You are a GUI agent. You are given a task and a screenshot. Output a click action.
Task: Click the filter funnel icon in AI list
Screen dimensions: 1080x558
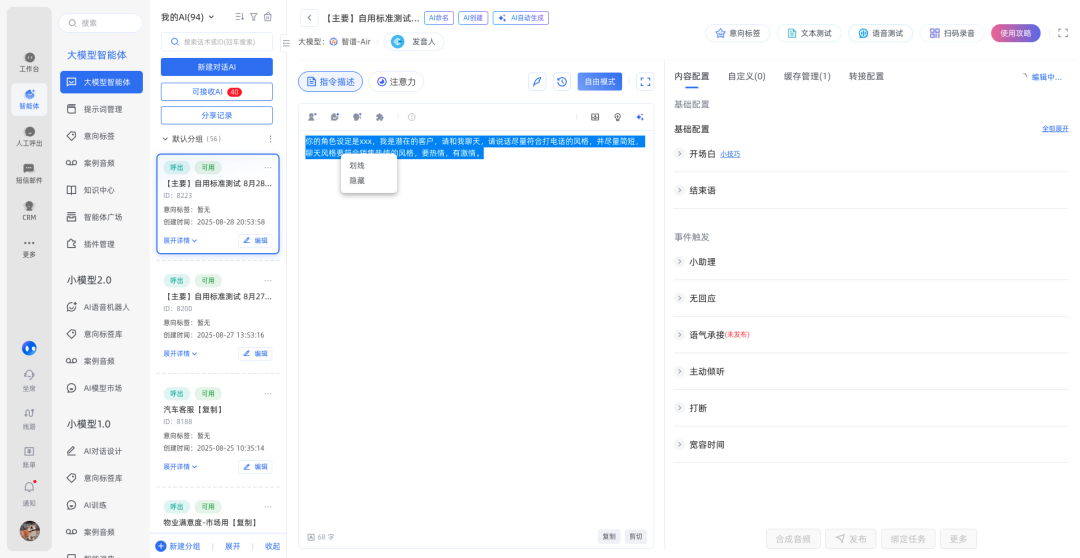coord(253,17)
